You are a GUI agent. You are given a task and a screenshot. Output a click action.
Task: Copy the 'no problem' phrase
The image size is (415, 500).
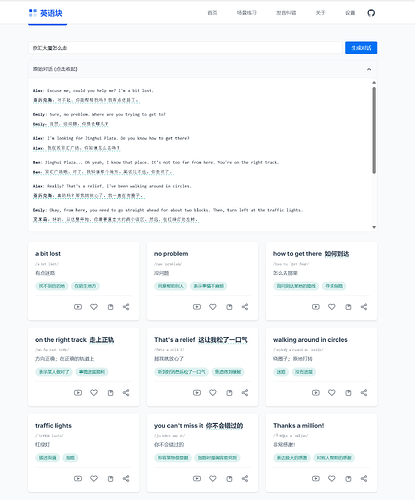click(229, 307)
